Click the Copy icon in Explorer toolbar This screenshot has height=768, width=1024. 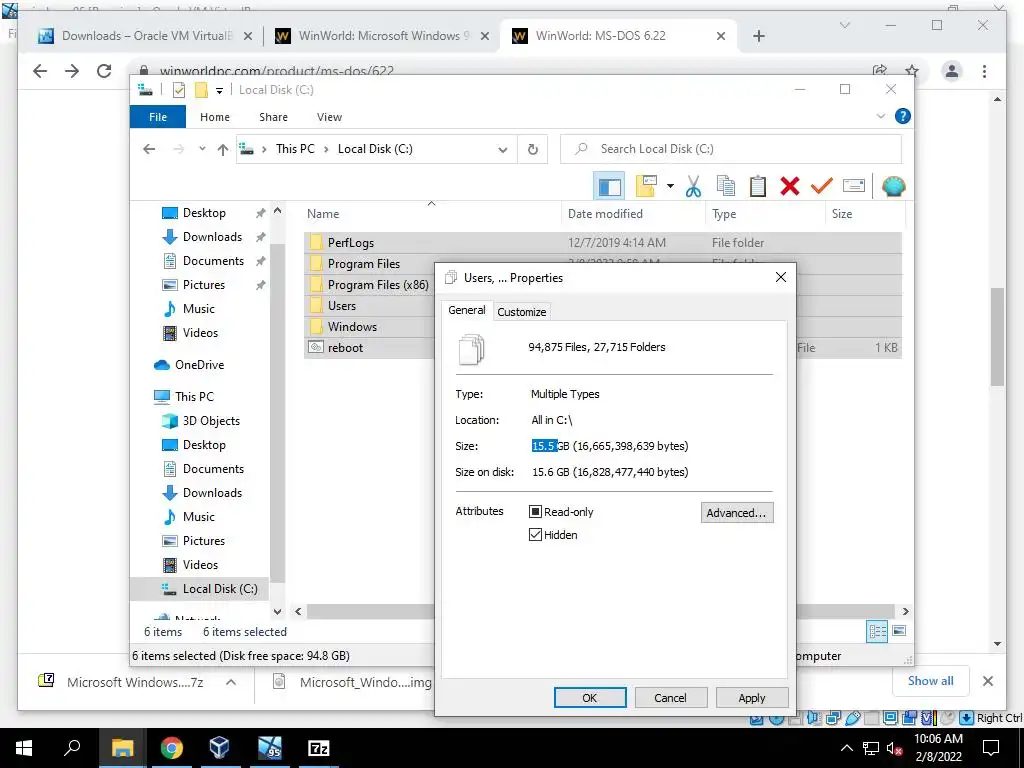(x=726, y=186)
